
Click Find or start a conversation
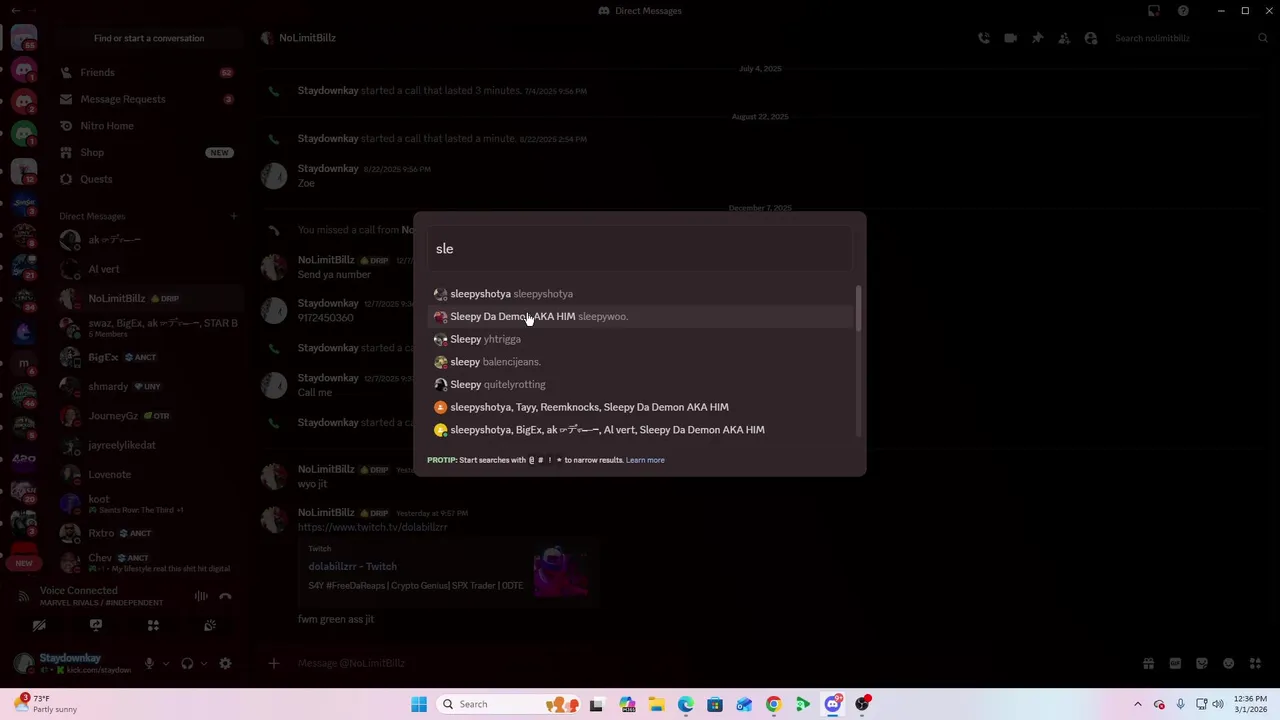[x=149, y=38]
